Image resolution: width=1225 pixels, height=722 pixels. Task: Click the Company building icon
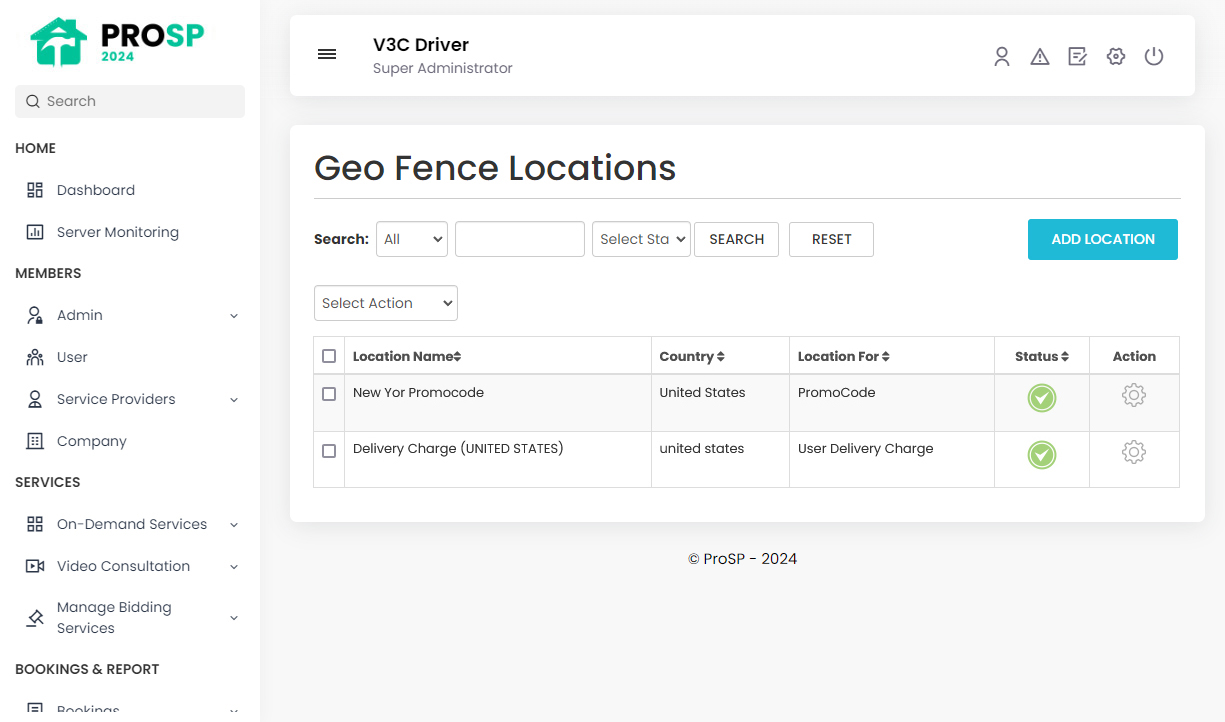point(35,441)
